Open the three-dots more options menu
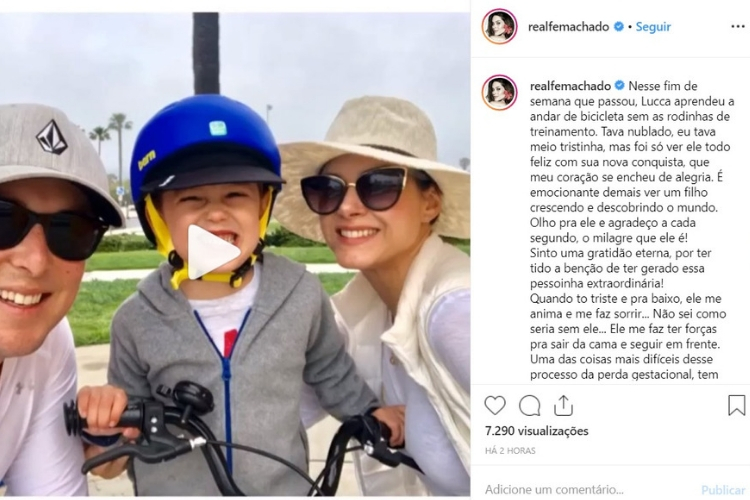This screenshot has height=500, width=750. pos(738,27)
